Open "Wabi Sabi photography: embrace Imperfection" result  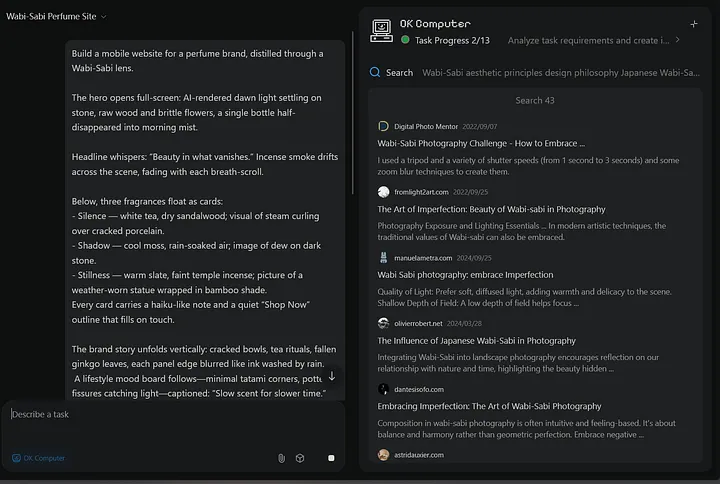pyautogui.click(x=465, y=274)
